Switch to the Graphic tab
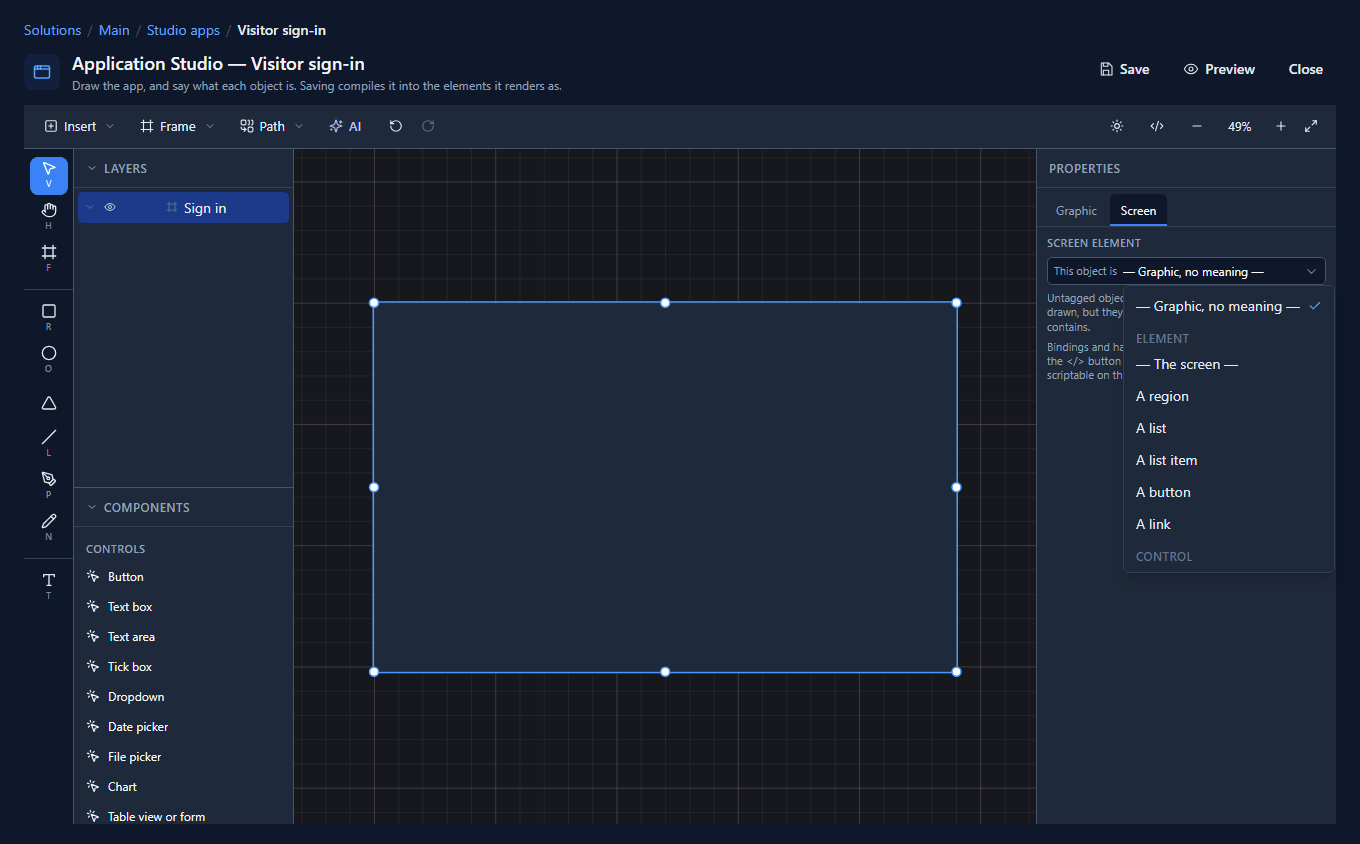This screenshot has height=844, width=1360. 1076,211
